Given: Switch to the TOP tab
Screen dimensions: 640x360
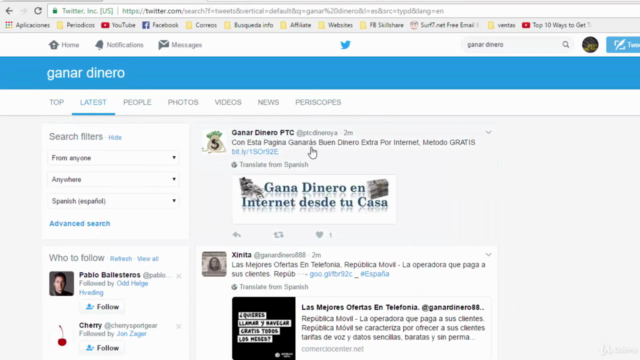Looking at the screenshot, I should 57,102.
